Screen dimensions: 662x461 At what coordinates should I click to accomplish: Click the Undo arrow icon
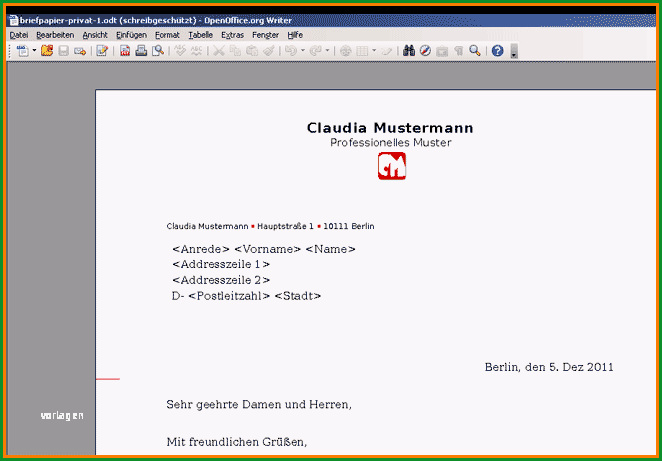tap(291, 51)
